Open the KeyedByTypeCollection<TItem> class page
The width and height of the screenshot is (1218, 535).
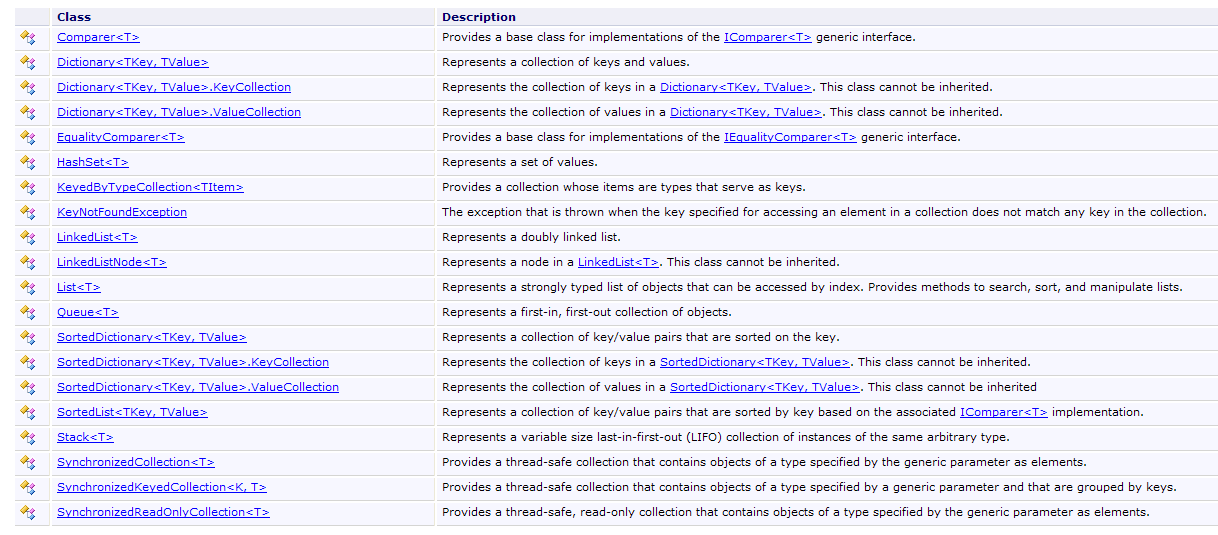150,187
